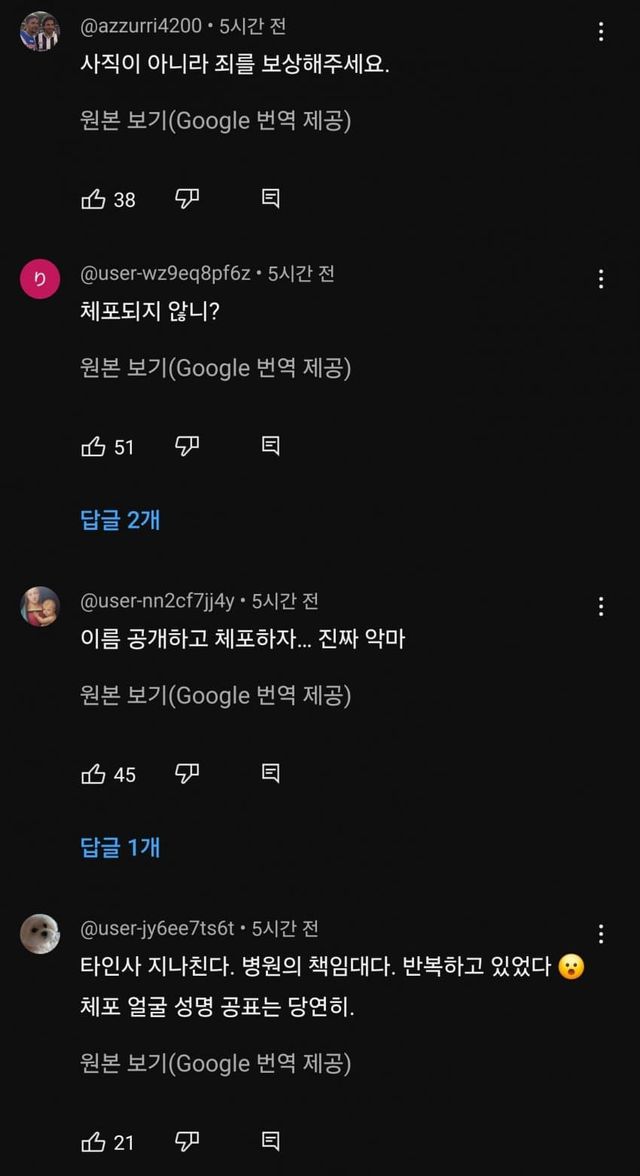Viewport: 640px width, 1176px height.
Task: Like the comment by @azzurri4200
Action: tap(93, 199)
